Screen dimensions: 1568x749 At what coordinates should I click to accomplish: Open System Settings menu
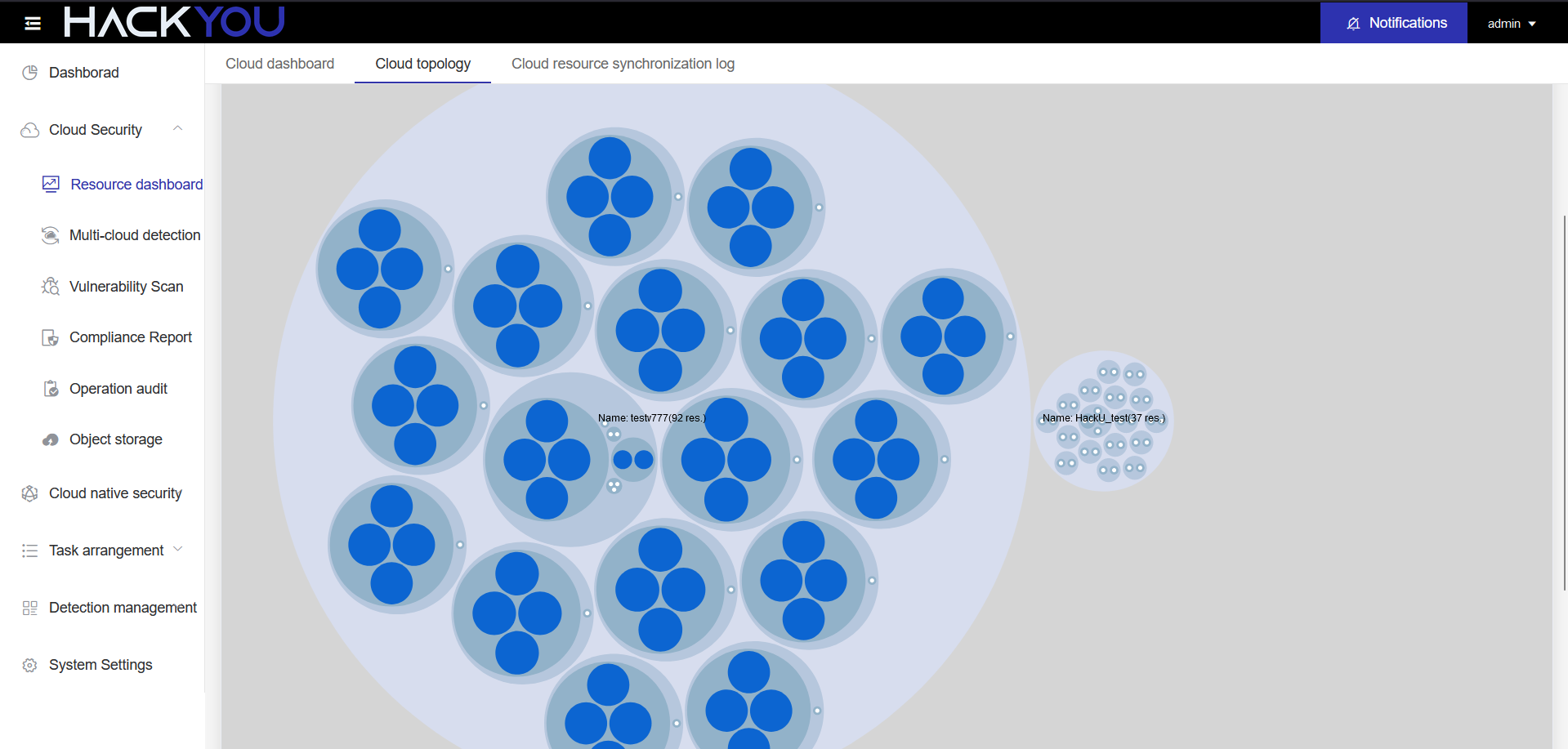pyautogui.click(x=101, y=665)
